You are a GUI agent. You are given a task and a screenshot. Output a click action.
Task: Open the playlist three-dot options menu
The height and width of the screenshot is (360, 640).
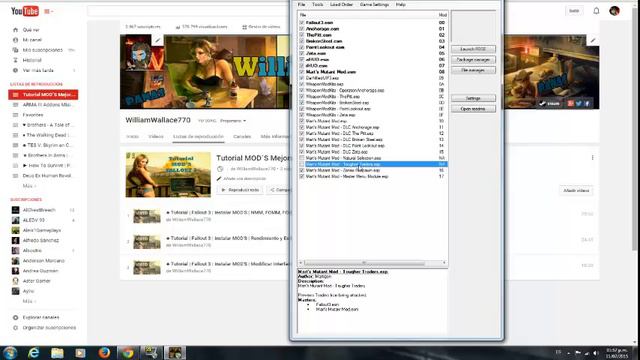point(592,158)
